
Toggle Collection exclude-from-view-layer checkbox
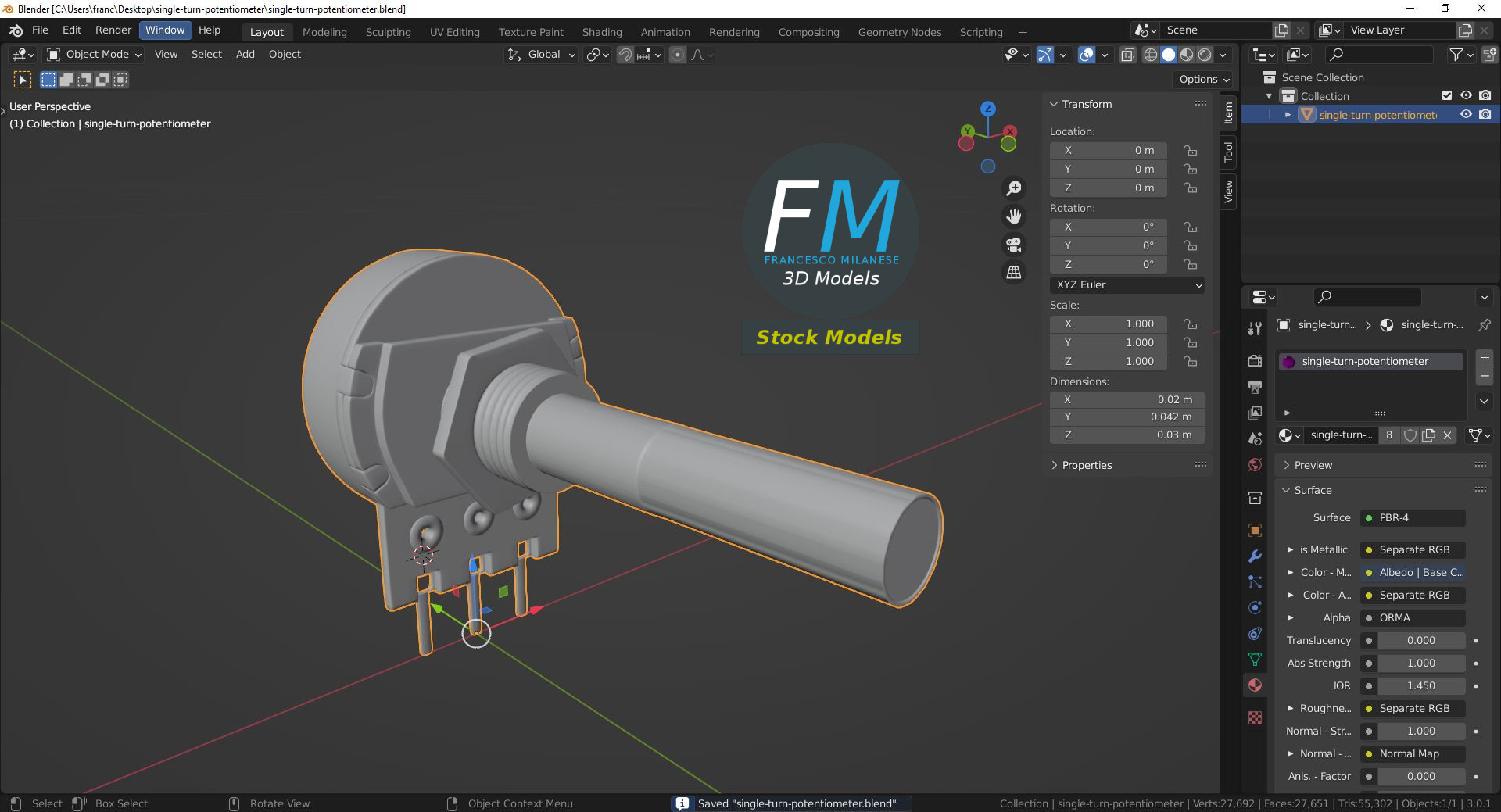[x=1447, y=96]
